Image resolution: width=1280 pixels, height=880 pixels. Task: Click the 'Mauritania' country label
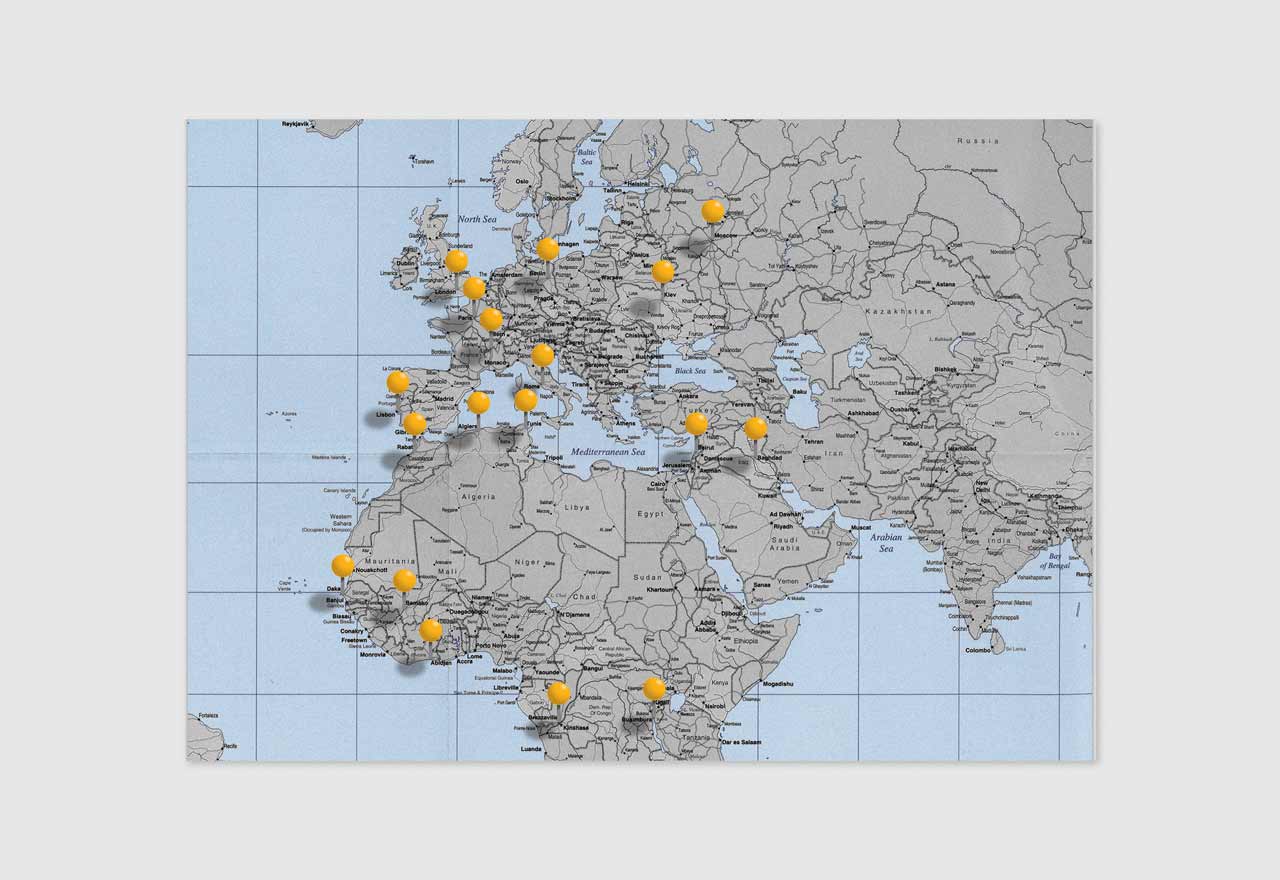(x=390, y=562)
